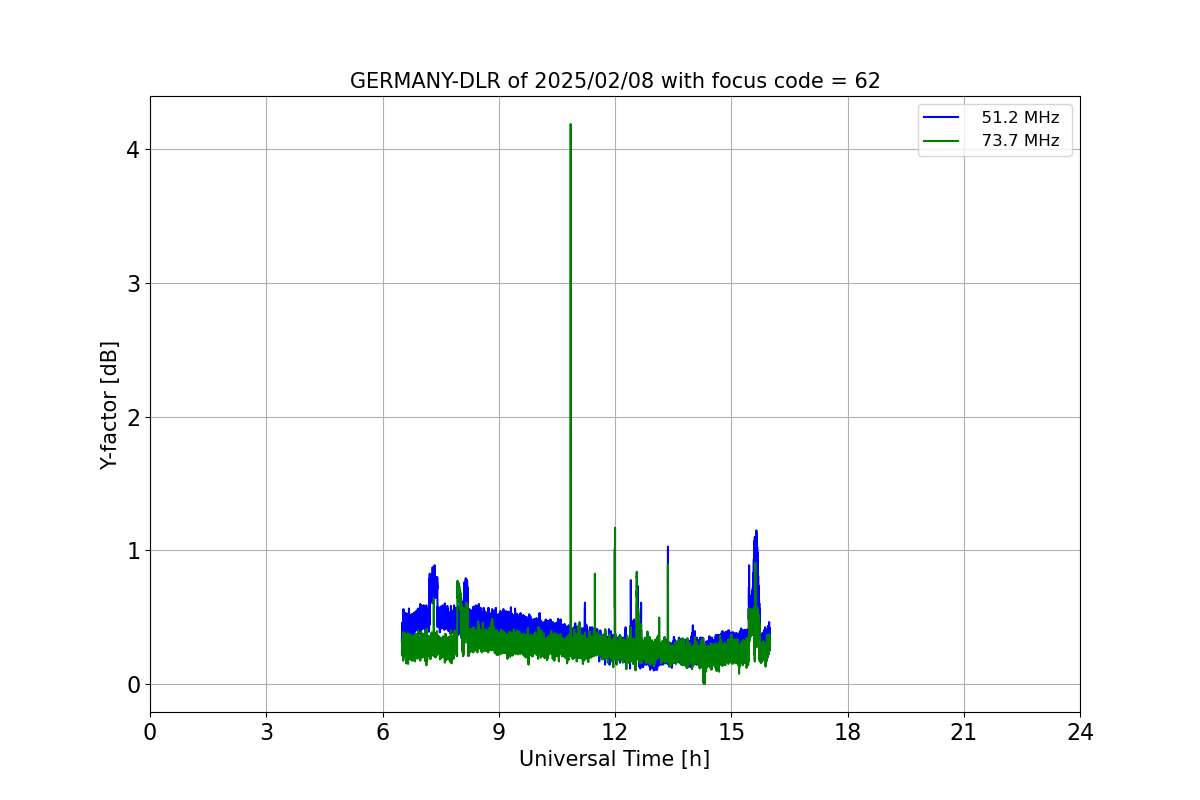The image size is (1200, 800).
Task: Click the chart title GERMANY-DLR of 2025/02/08
Action: [615, 81]
